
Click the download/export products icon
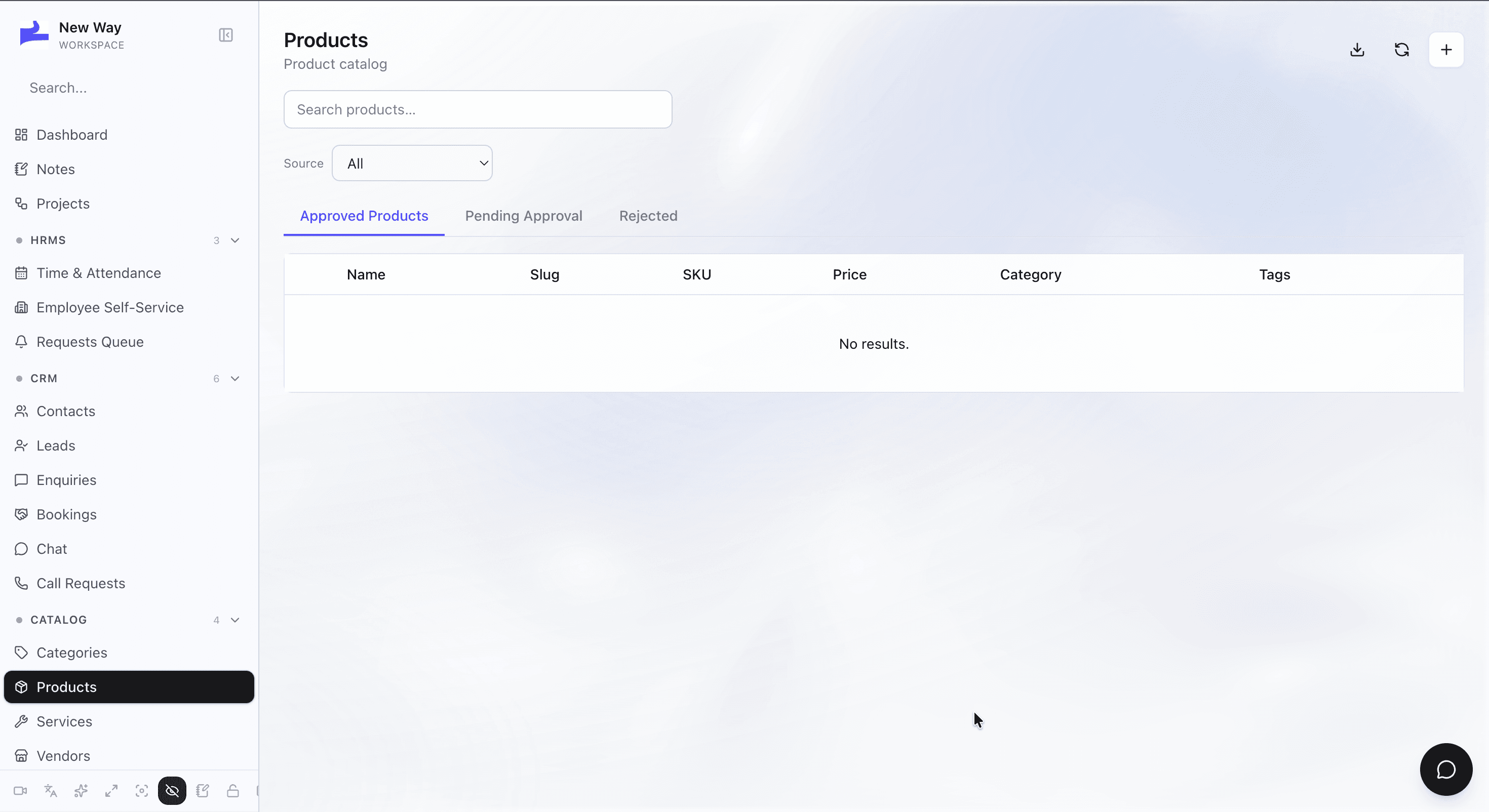(1357, 50)
